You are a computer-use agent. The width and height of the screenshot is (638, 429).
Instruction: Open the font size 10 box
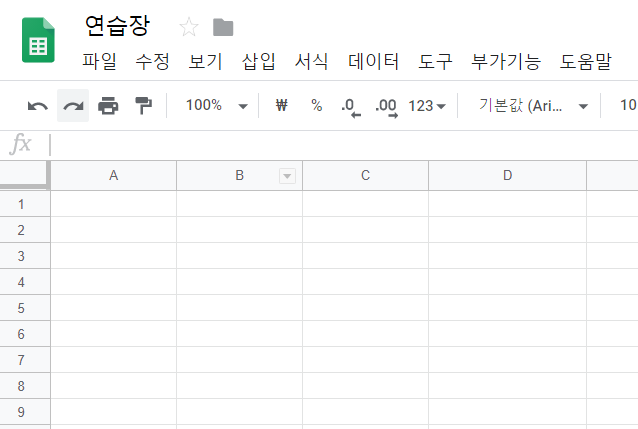(628, 105)
